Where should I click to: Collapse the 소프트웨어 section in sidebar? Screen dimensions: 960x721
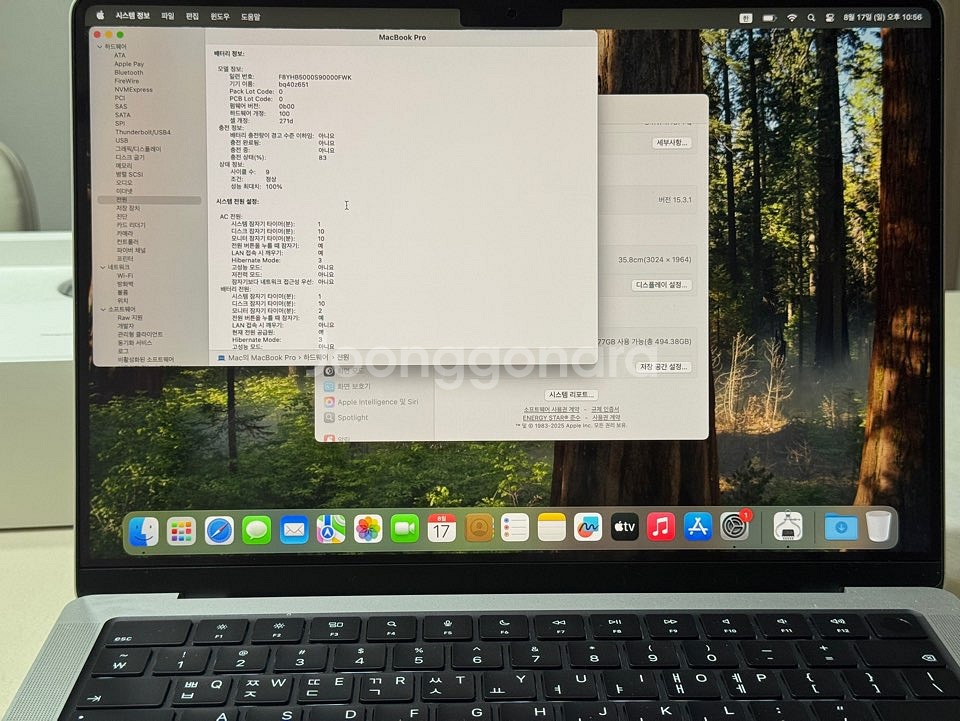103,310
